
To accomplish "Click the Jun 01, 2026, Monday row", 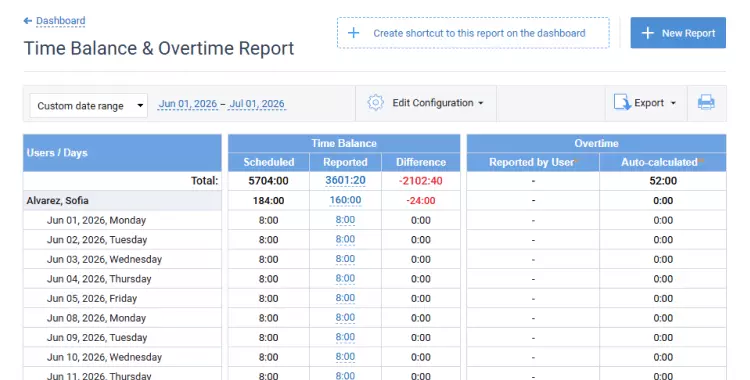I will pos(122,220).
